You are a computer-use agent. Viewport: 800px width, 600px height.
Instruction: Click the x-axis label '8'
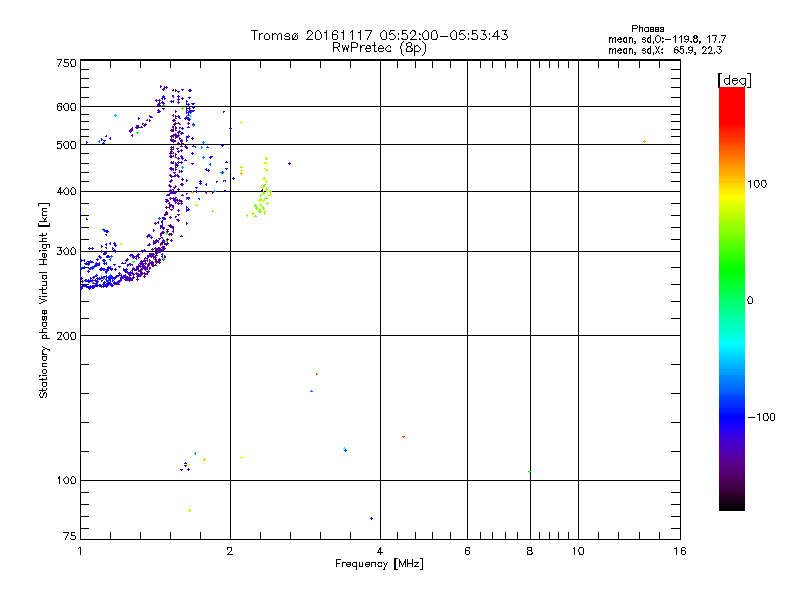pos(530,551)
